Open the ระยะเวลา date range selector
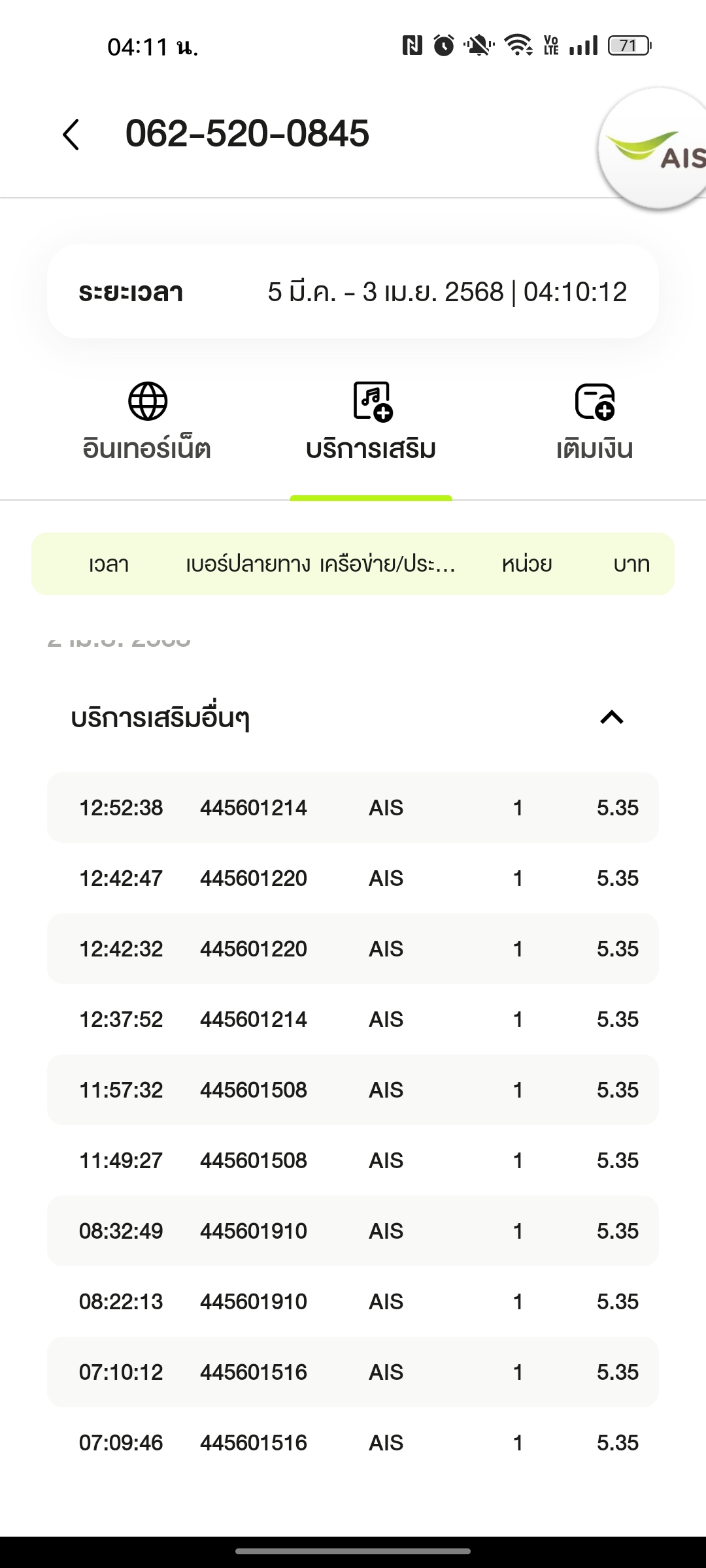706x1568 pixels. click(353, 291)
